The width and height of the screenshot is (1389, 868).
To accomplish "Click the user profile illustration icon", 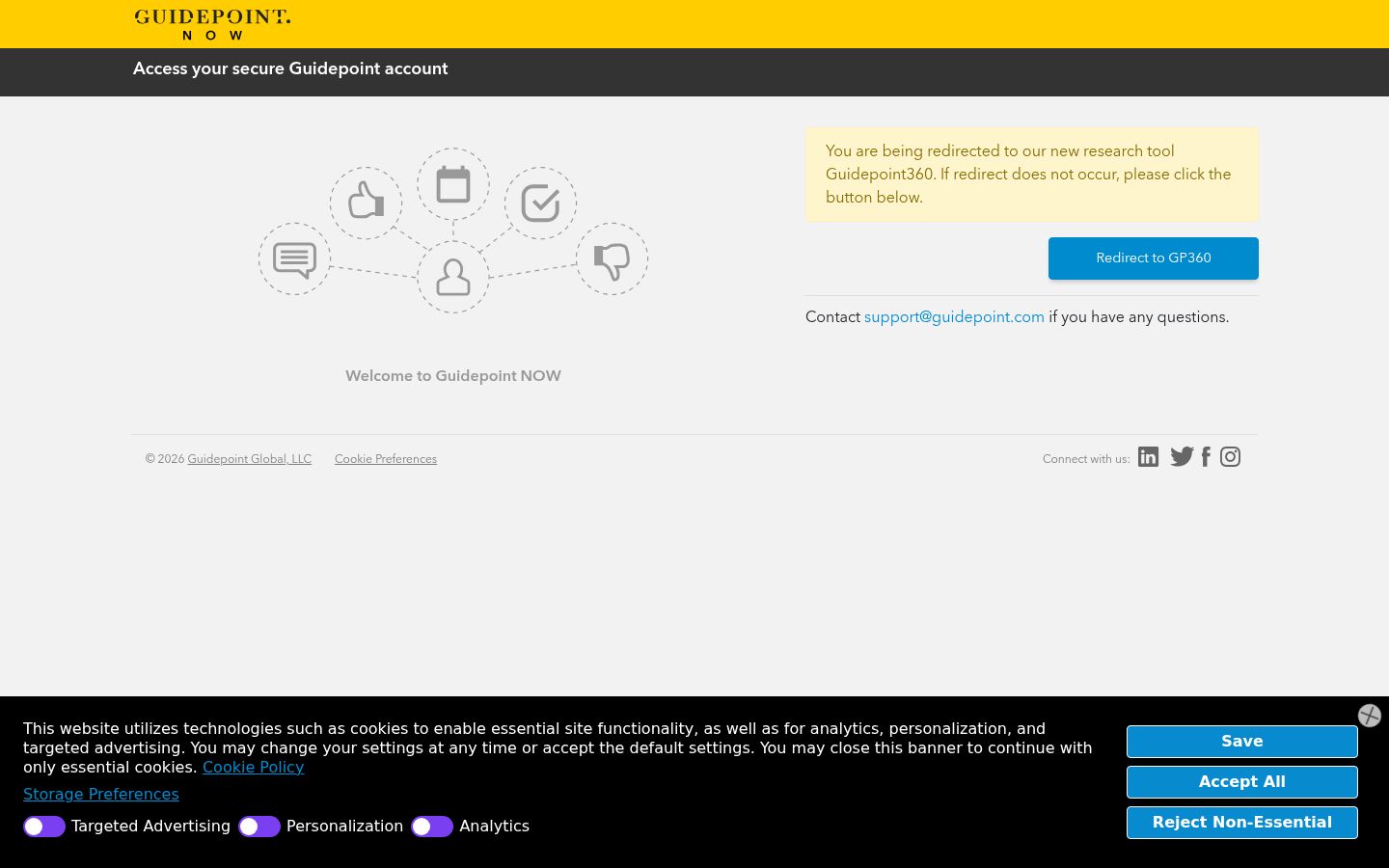I will pyautogui.click(x=453, y=277).
